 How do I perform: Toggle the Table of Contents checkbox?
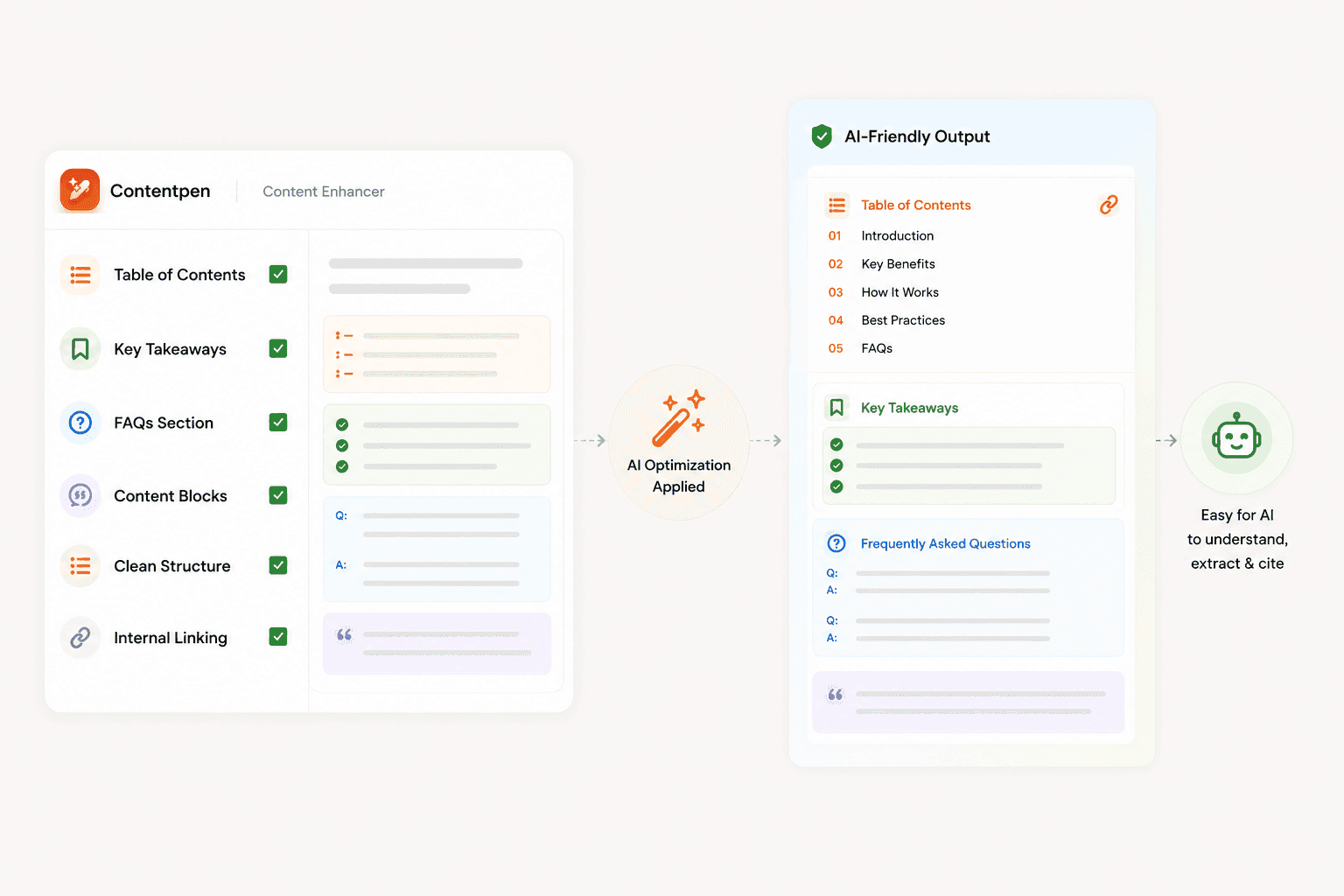click(x=278, y=274)
